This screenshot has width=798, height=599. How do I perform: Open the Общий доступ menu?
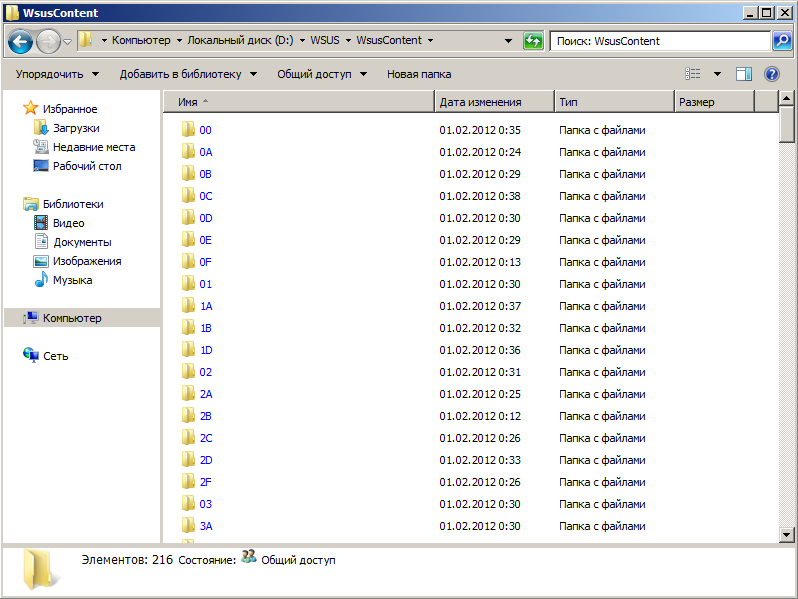(x=321, y=74)
